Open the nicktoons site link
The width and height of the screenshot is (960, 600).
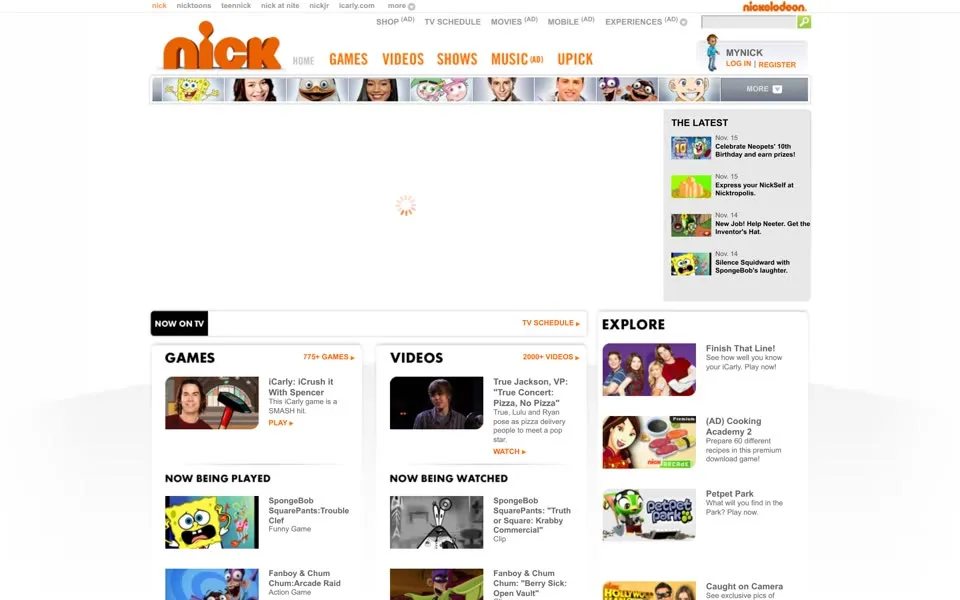click(193, 6)
